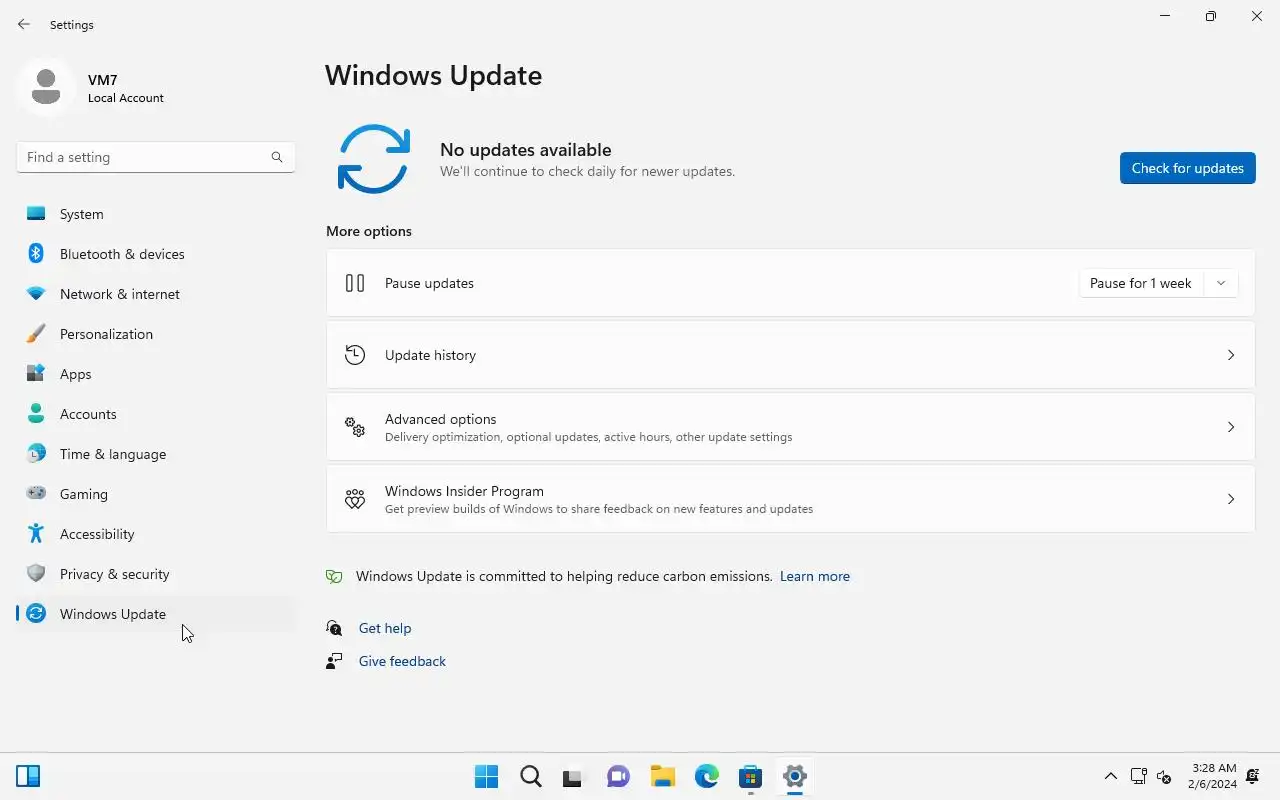Select System in the sidebar
Image resolution: width=1280 pixels, height=800 pixels.
(x=155, y=214)
